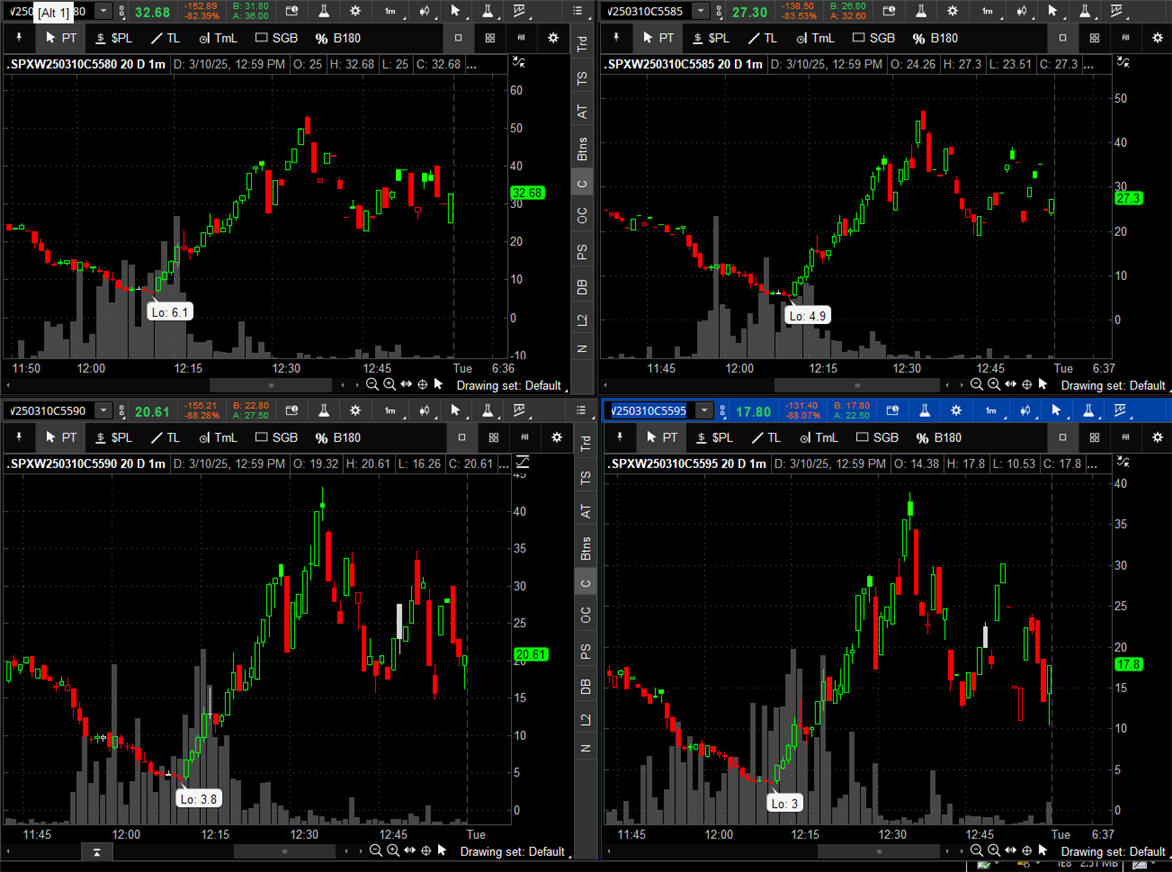
Task: Toggle SGB rectangle tool in C5580 panel
Action: click(x=277, y=38)
